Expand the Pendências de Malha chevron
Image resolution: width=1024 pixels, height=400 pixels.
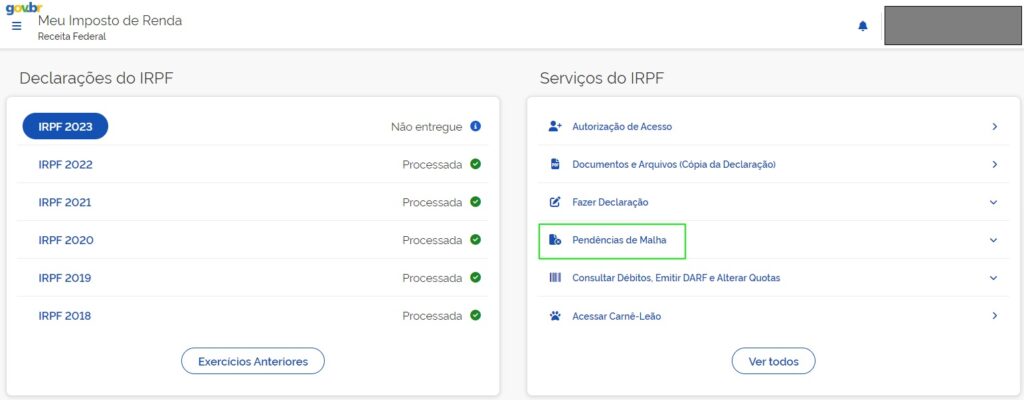click(x=994, y=240)
